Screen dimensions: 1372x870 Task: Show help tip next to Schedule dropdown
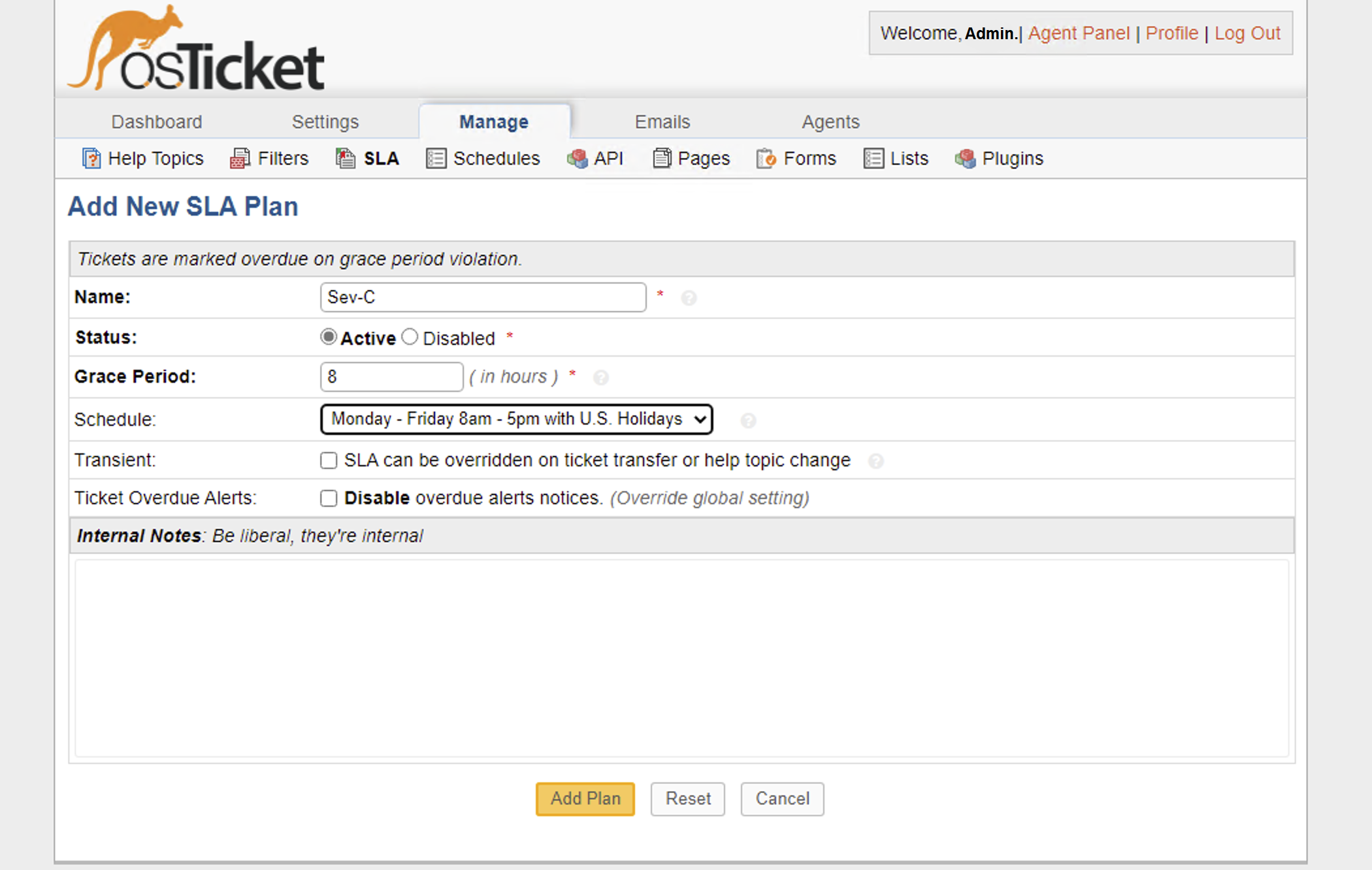click(749, 421)
